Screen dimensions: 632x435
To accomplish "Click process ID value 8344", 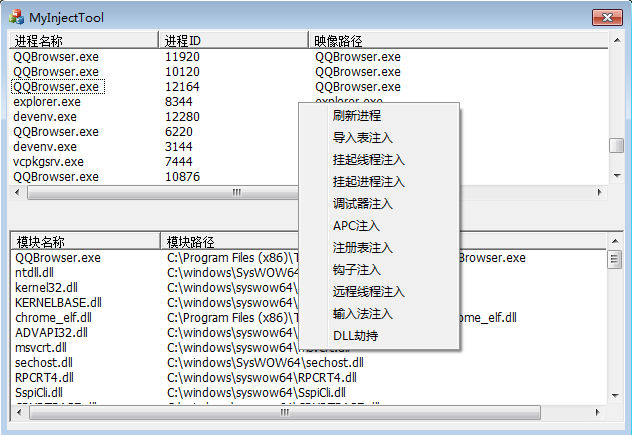I will pos(179,102).
